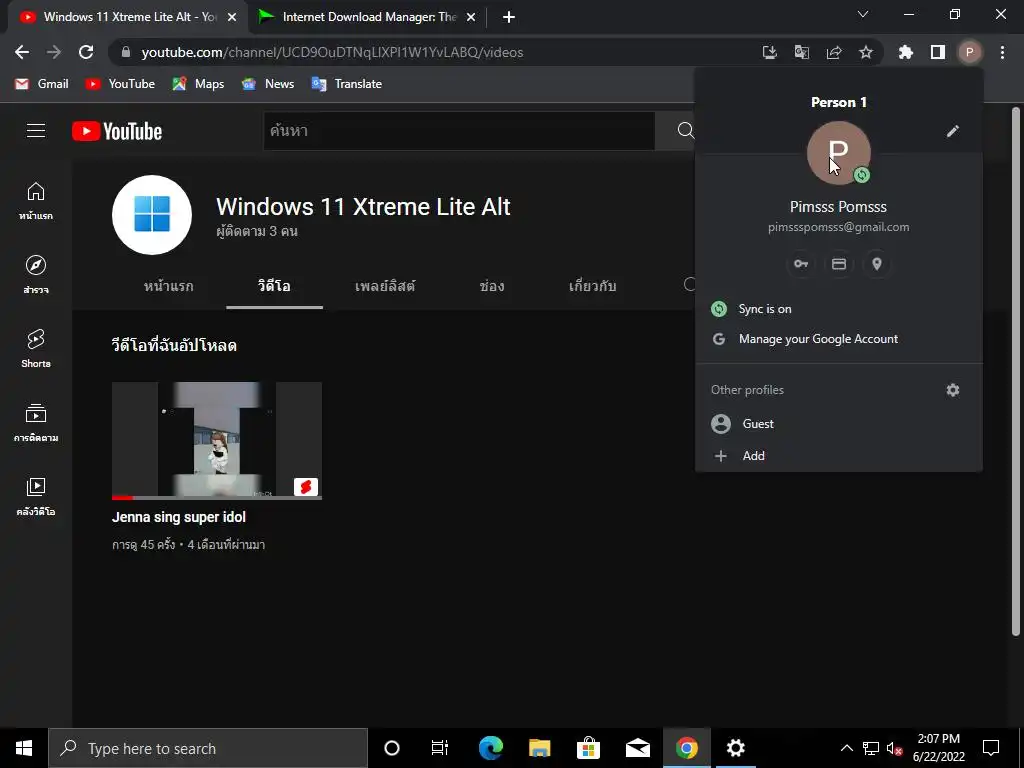Open the Home item in YouTube sidebar

coord(36,200)
